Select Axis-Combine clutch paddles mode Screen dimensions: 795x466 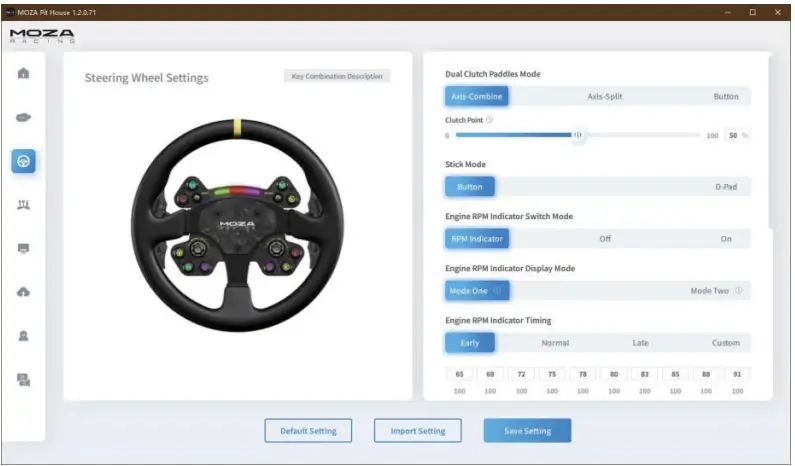477,96
